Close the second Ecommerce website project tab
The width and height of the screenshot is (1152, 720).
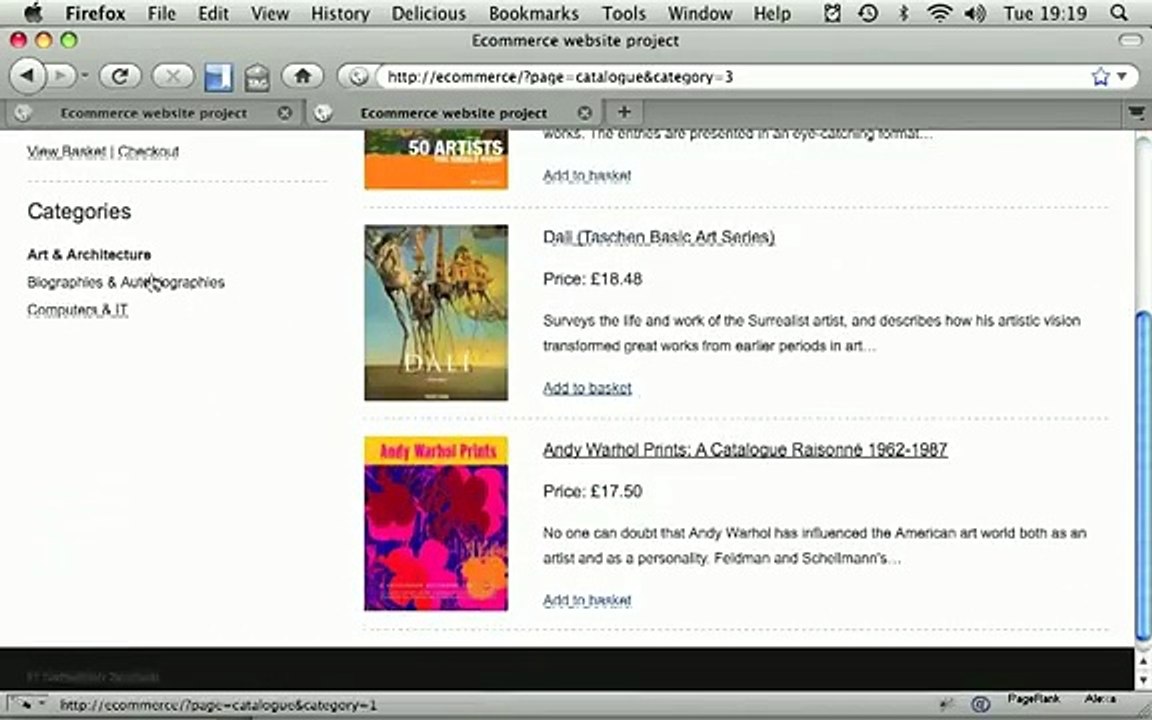[584, 113]
